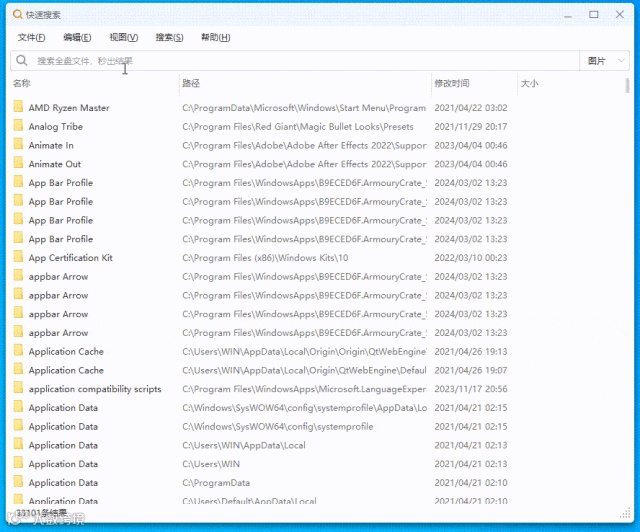Sort results by the 名称 column header

coord(22,83)
